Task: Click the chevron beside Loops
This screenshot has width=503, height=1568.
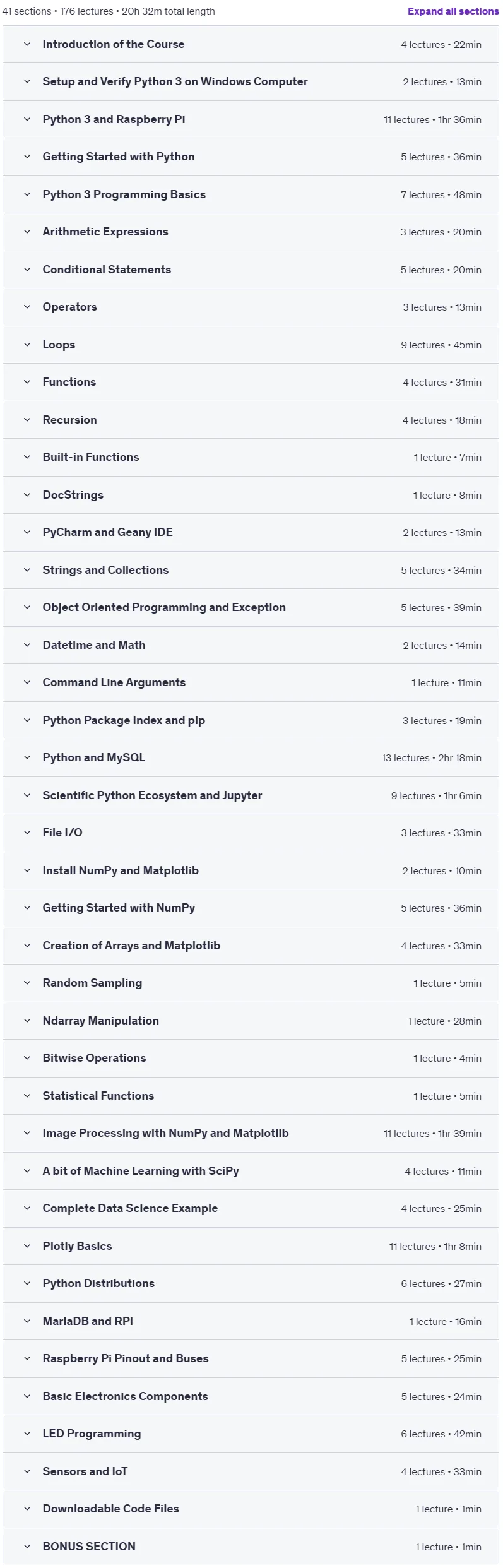Action: (27, 345)
